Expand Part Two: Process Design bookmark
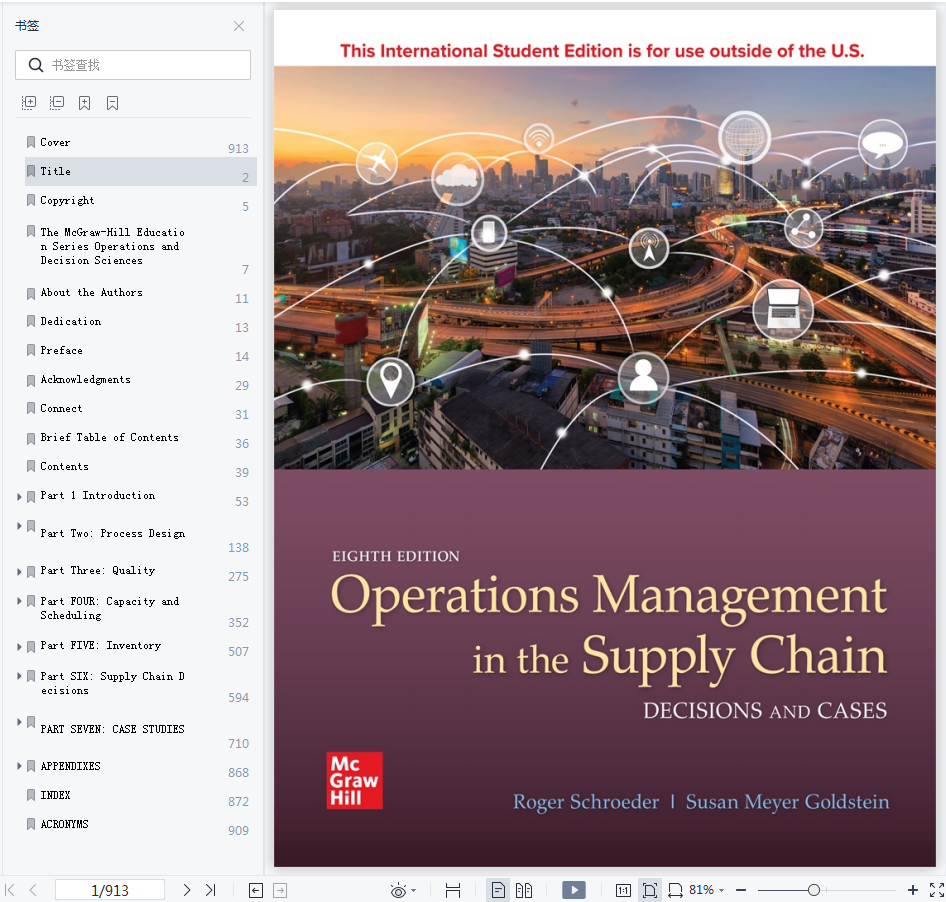The image size is (946, 902). (x=19, y=526)
